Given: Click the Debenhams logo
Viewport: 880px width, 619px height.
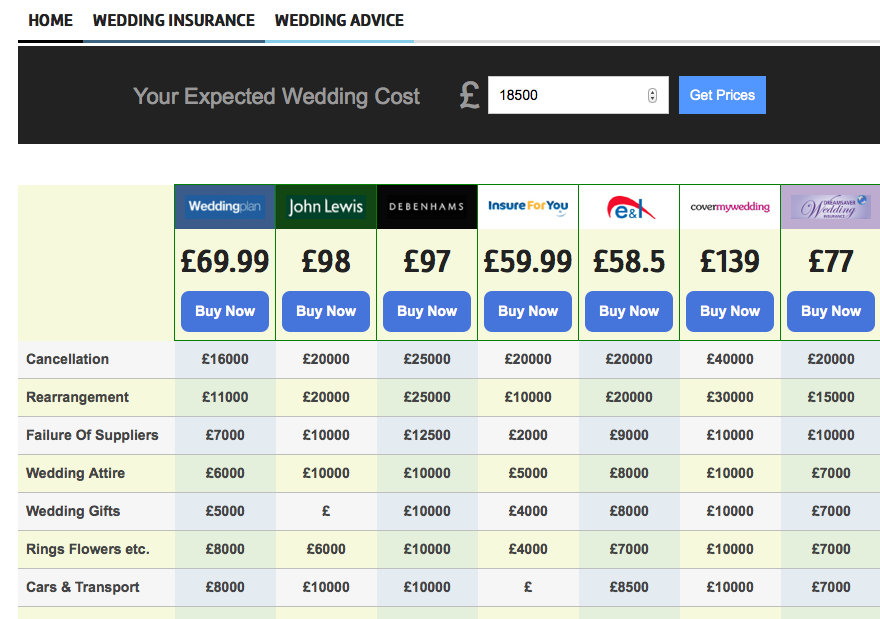Looking at the screenshot, I should 427,207.
